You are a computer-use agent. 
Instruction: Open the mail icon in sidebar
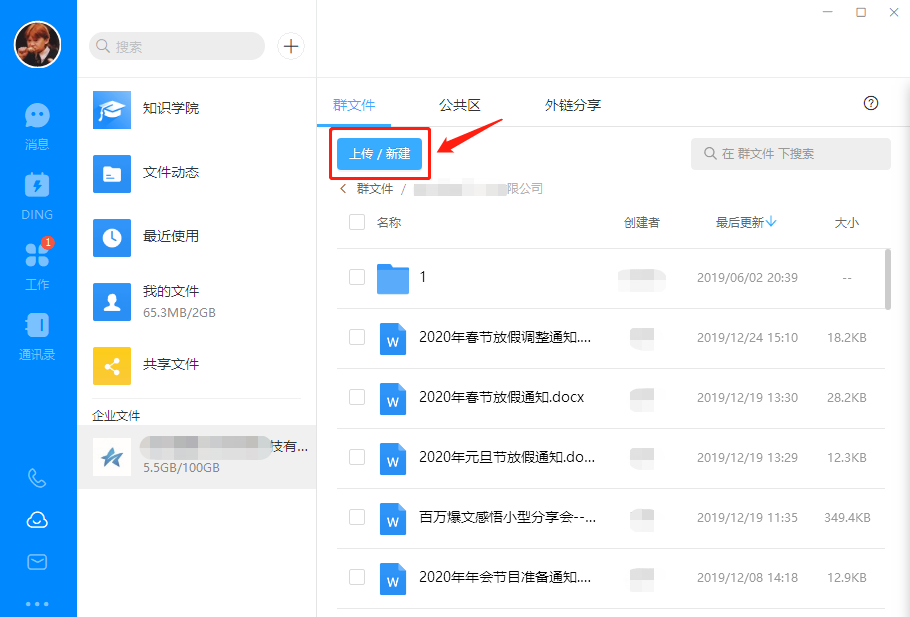(x=36, y=562)
